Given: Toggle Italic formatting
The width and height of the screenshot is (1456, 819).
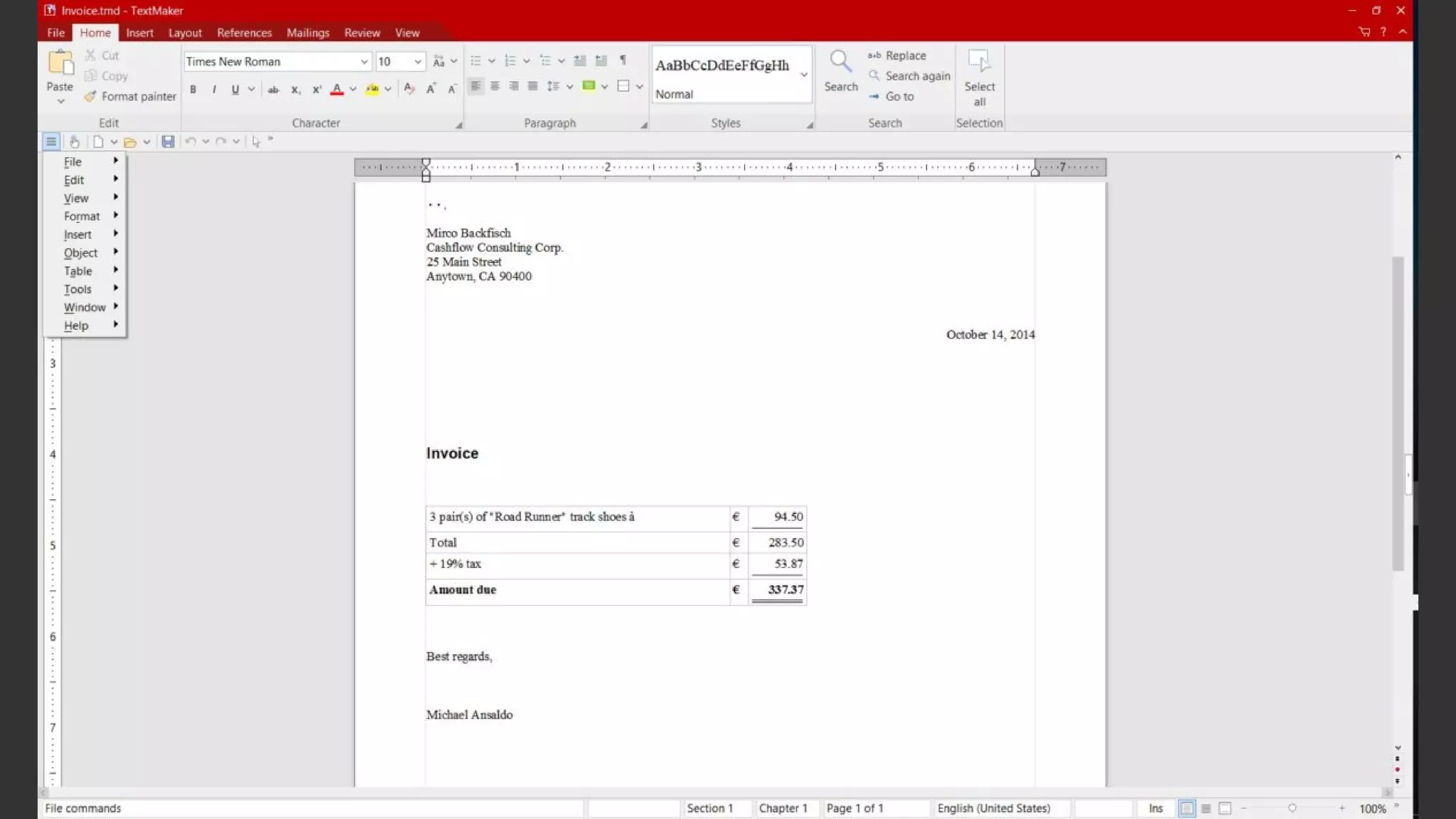Looking at the screenshot, I should coord(214,89).
